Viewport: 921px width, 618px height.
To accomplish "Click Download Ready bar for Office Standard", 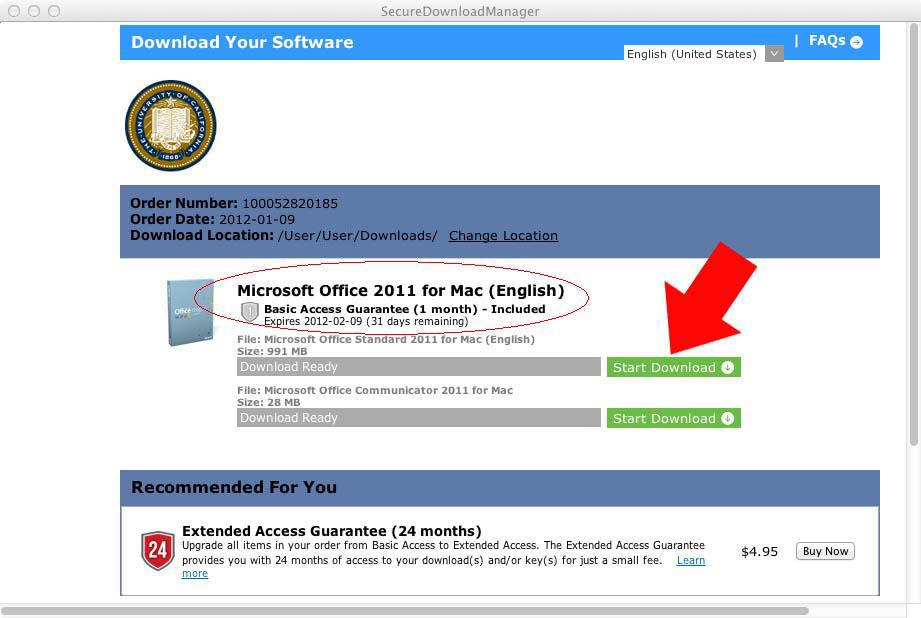I will click(x=419, y=367).
